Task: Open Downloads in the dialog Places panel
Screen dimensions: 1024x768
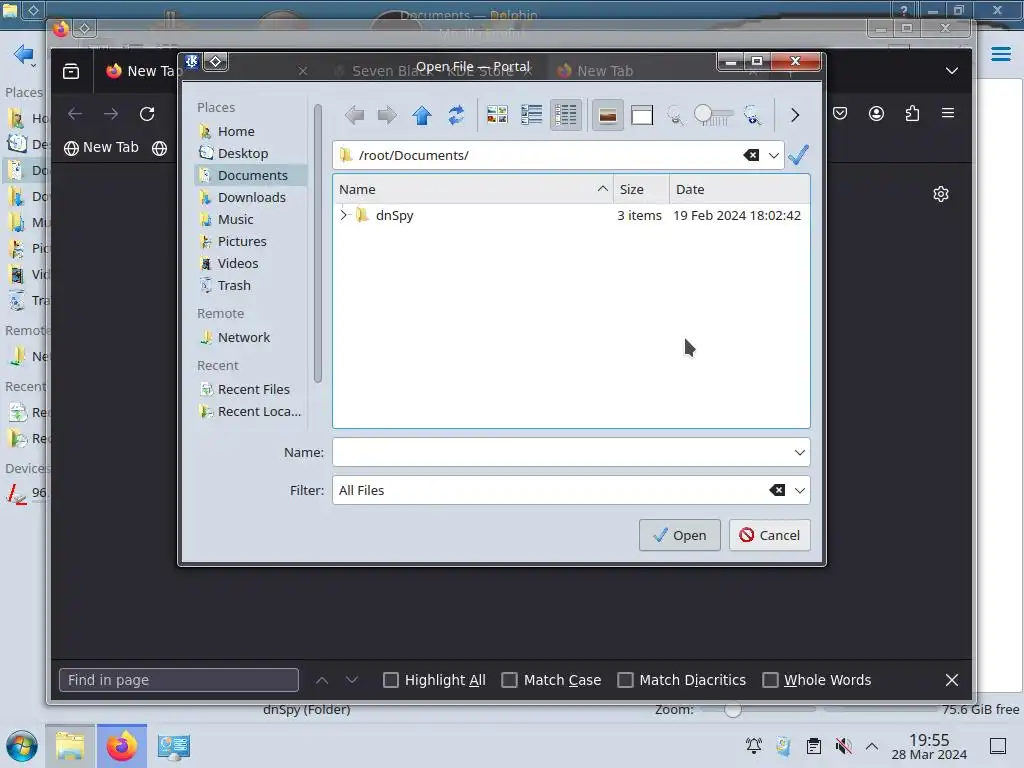Action: point(251,197)
